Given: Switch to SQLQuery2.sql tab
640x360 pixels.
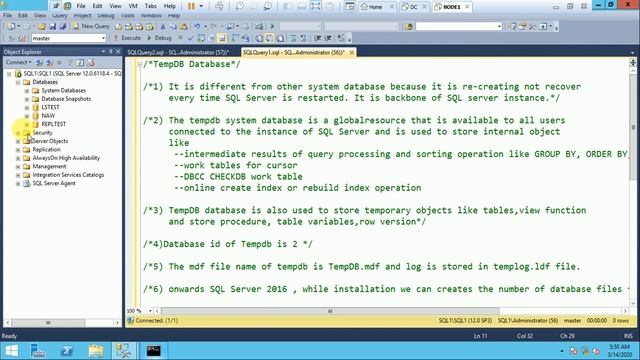Looking at the screenshot, I should [x=178, y=52].
